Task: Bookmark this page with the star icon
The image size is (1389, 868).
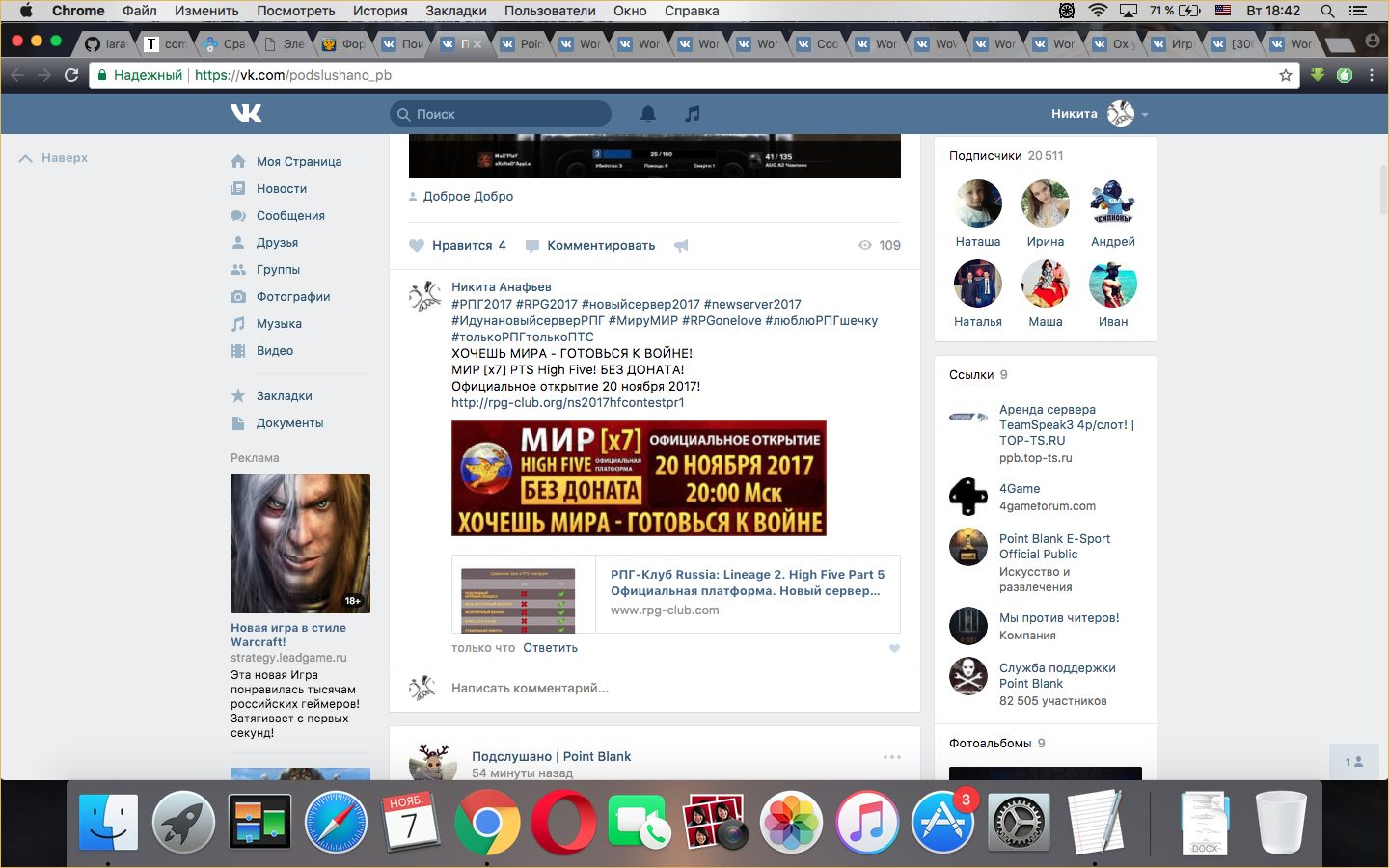Action: [x=1286, y=75]
